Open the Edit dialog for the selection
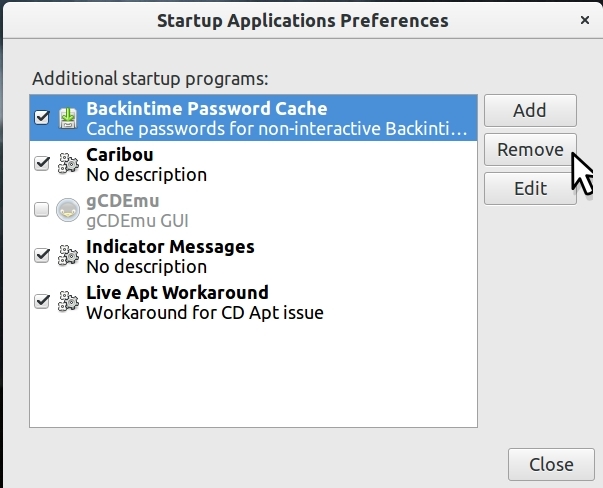 (530, 188)
